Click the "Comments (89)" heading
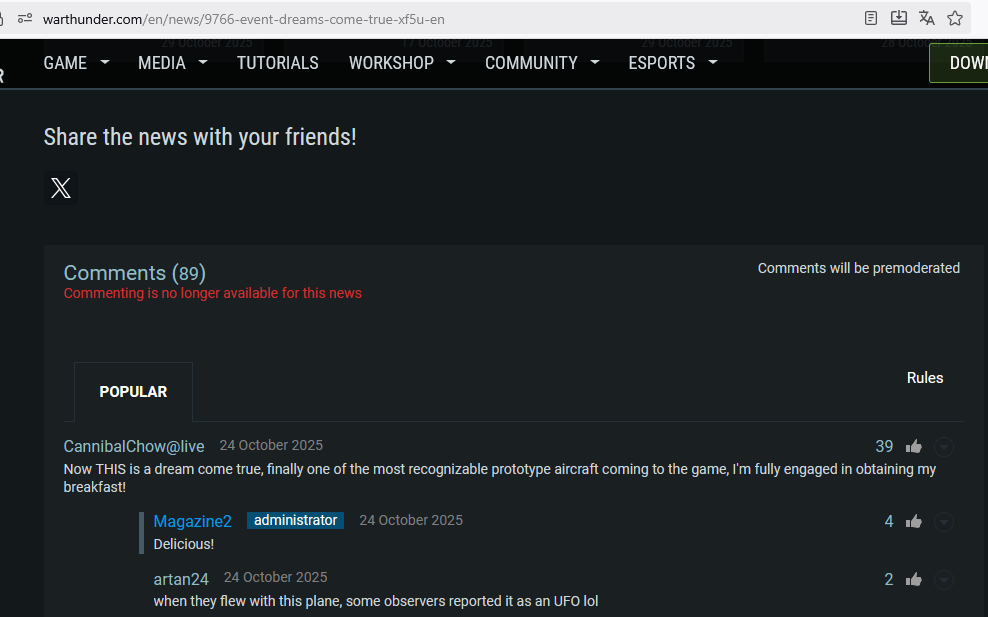 pyautogui.click(x=135, y=273)
